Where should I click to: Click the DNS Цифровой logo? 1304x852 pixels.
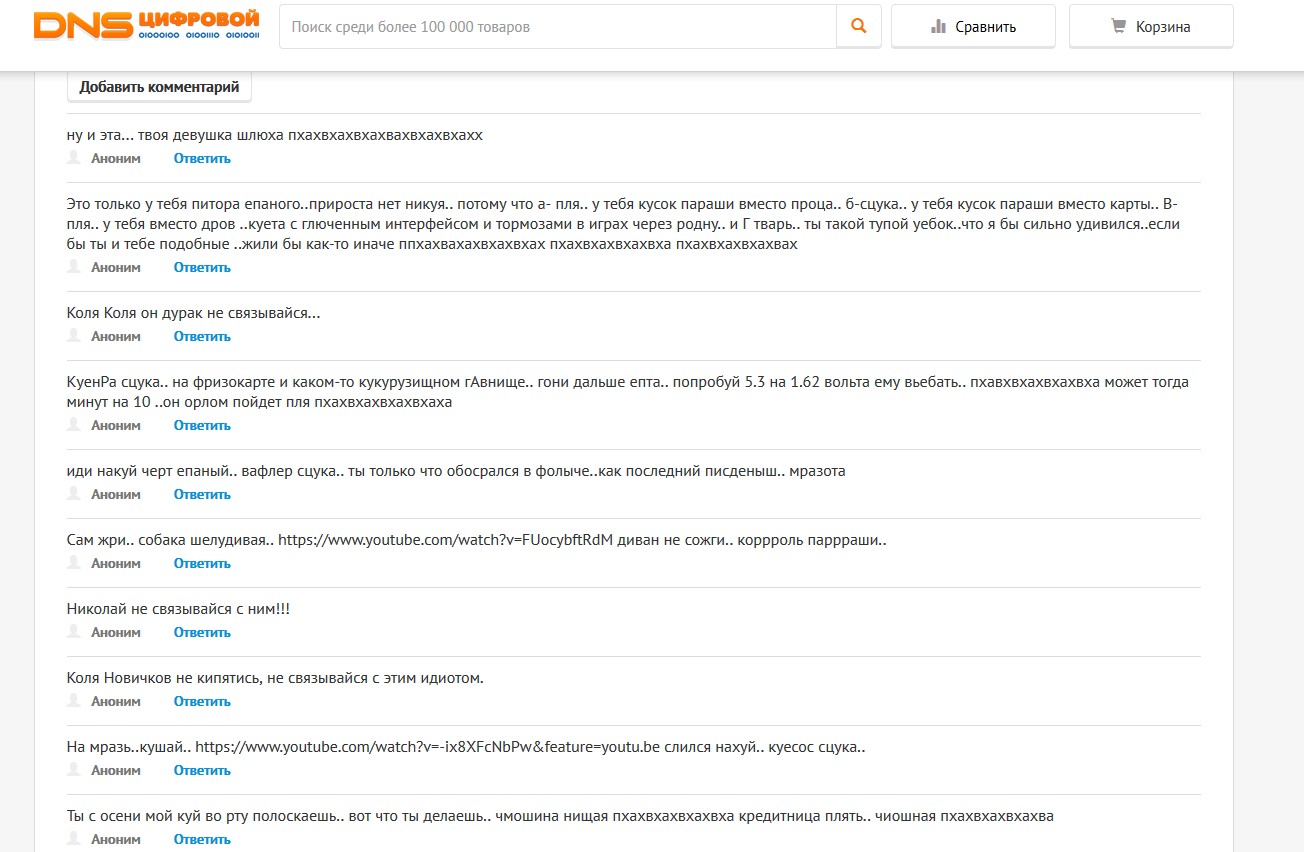coord(146,26)
